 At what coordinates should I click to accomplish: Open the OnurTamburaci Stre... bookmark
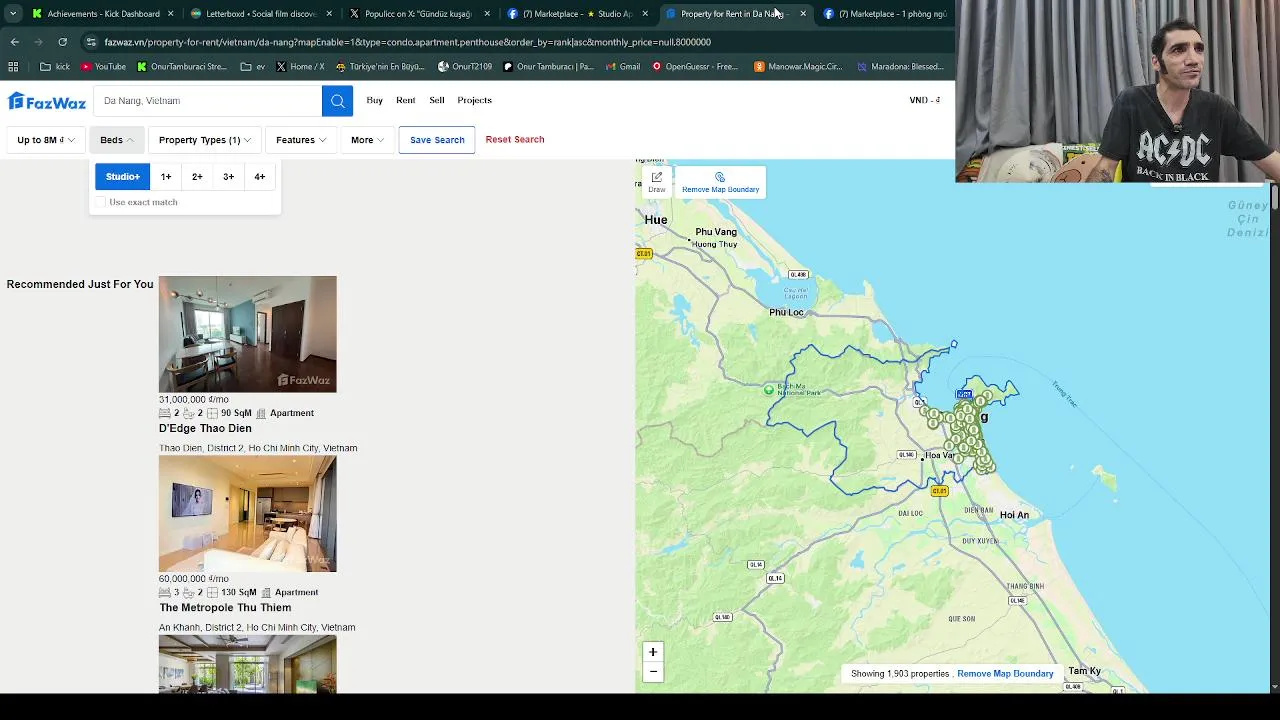click(182, 67)
